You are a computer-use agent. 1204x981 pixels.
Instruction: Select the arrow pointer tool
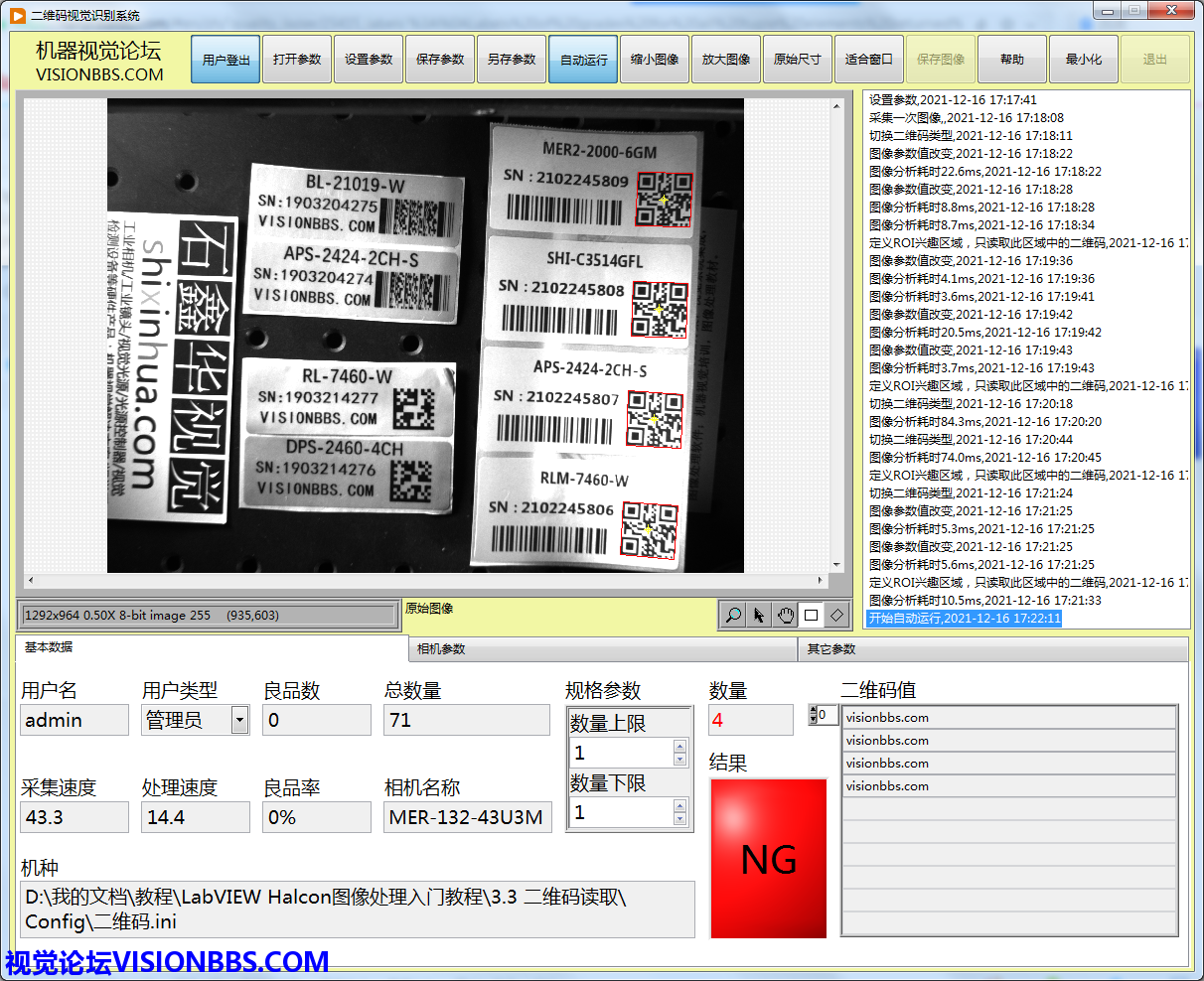tap(759, 616)
